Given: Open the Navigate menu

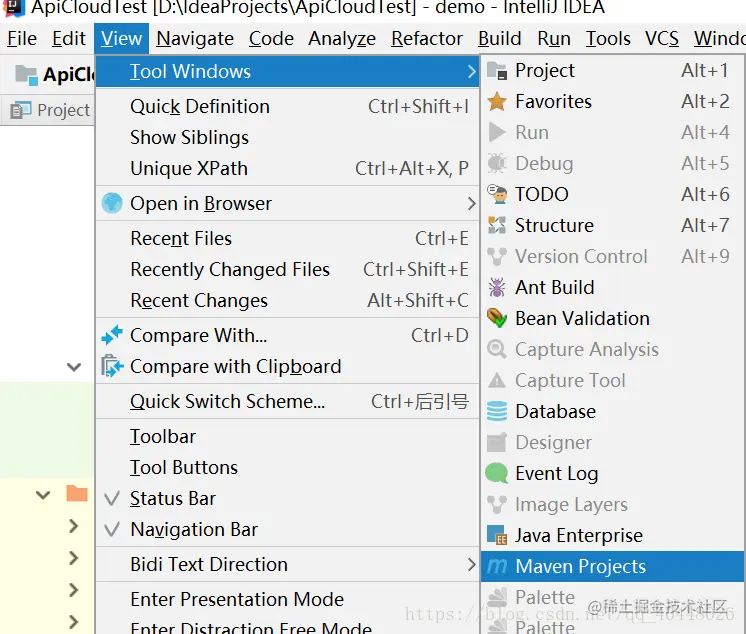Looking at the screenshot, I should click(195, 39).
